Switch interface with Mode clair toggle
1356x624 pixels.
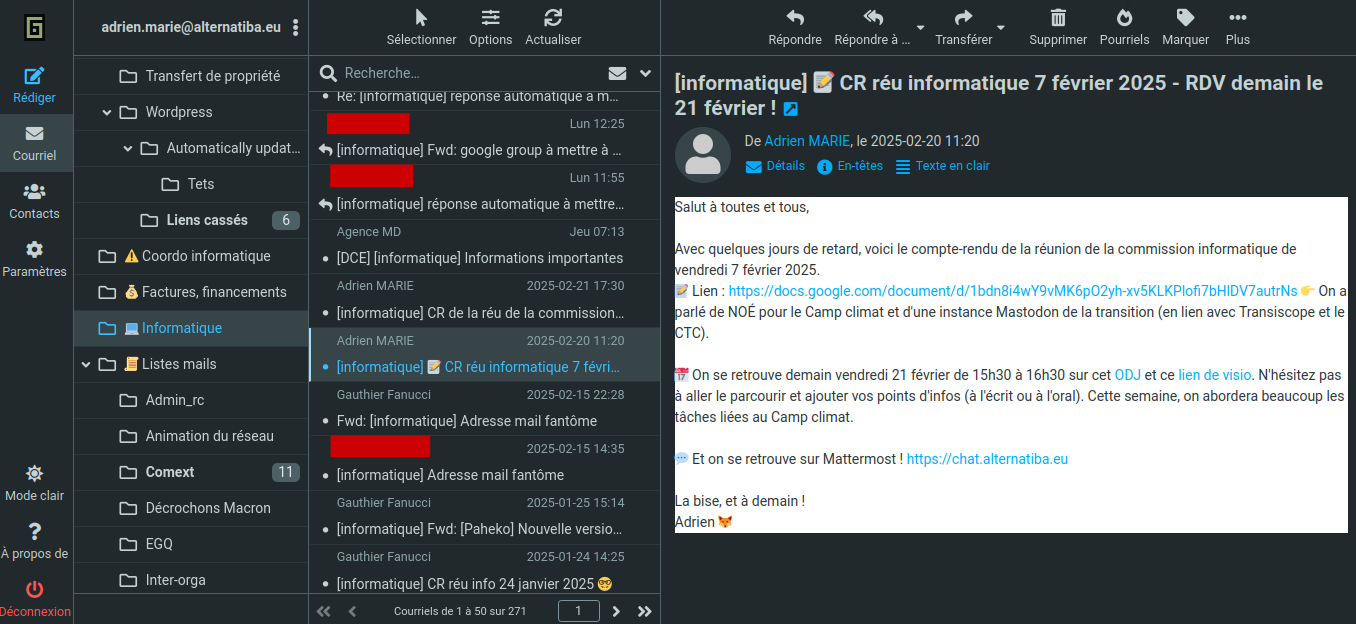pos(35,480)
